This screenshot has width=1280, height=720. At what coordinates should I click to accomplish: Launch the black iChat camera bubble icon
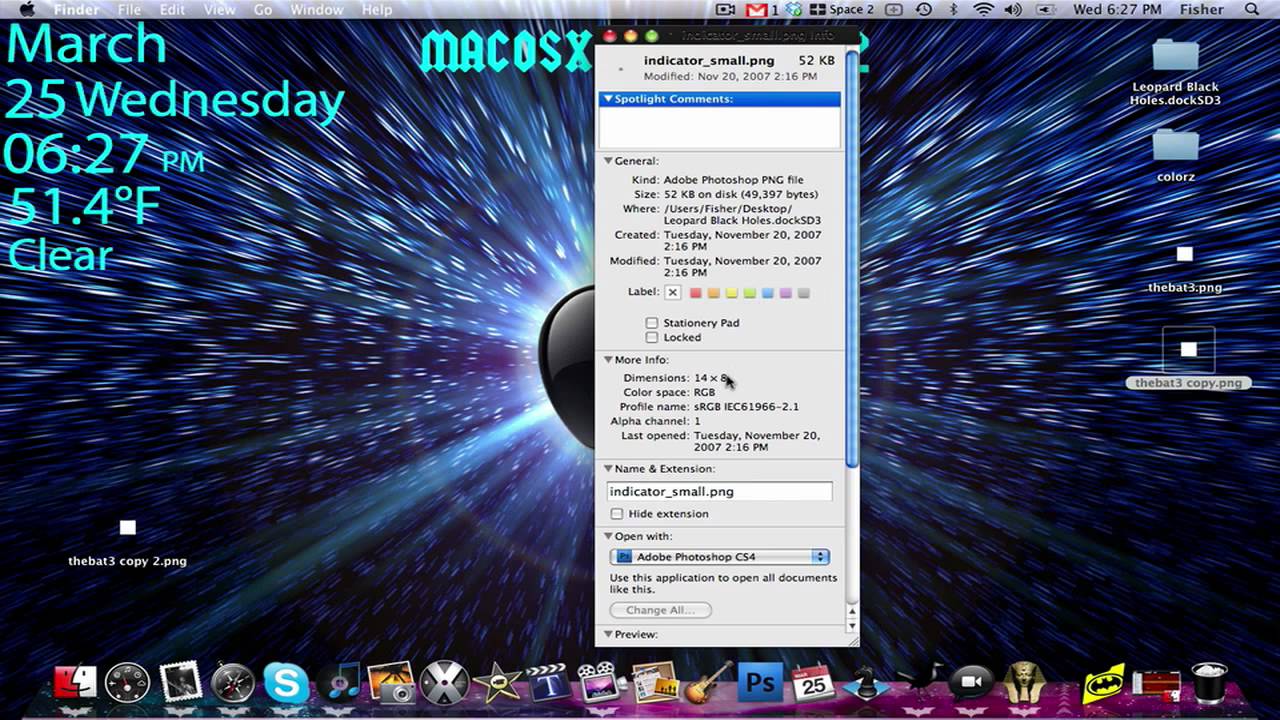click(970, 683)
